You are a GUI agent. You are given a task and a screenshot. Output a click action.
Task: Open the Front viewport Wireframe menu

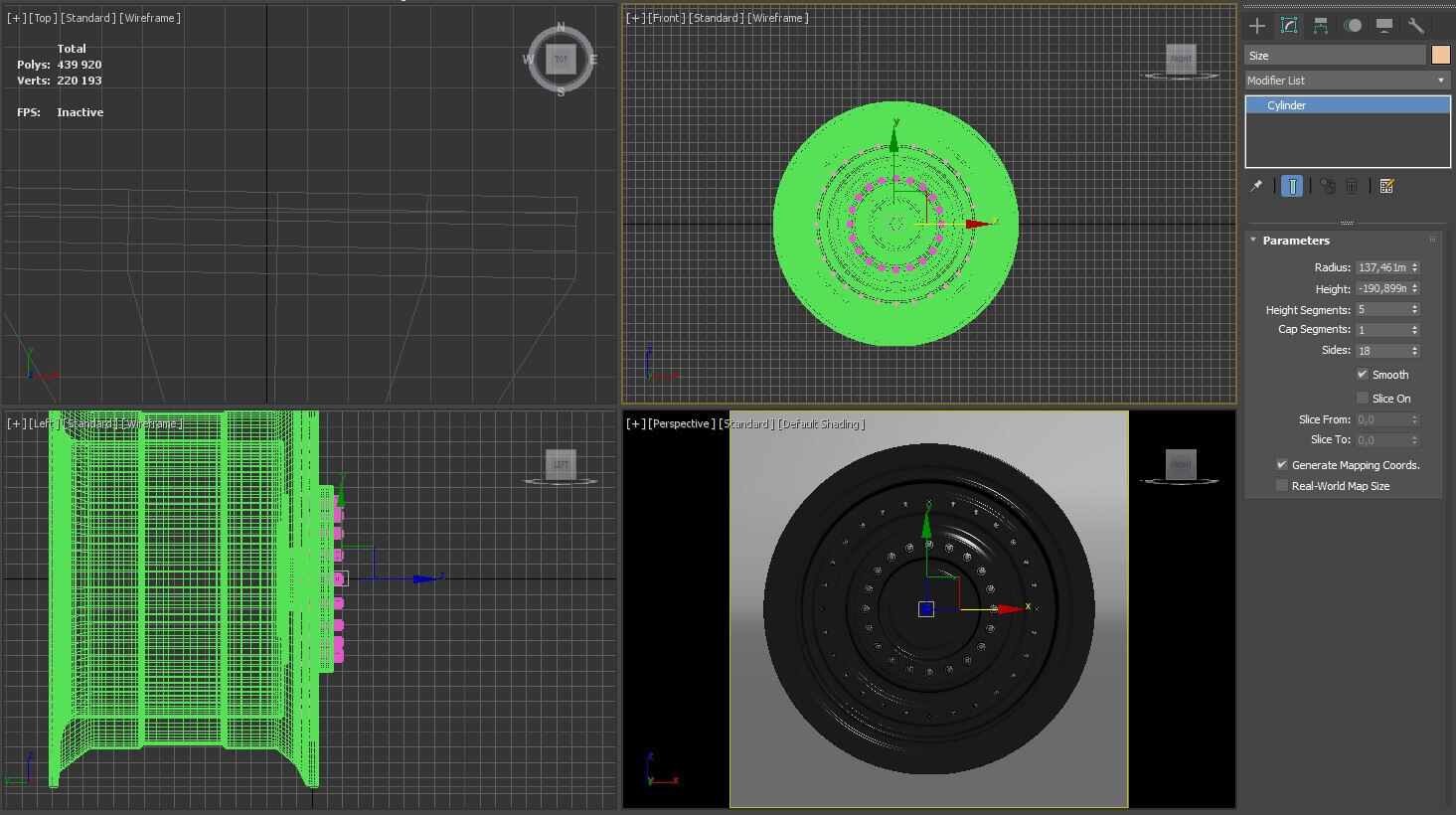tap(778, 18)
